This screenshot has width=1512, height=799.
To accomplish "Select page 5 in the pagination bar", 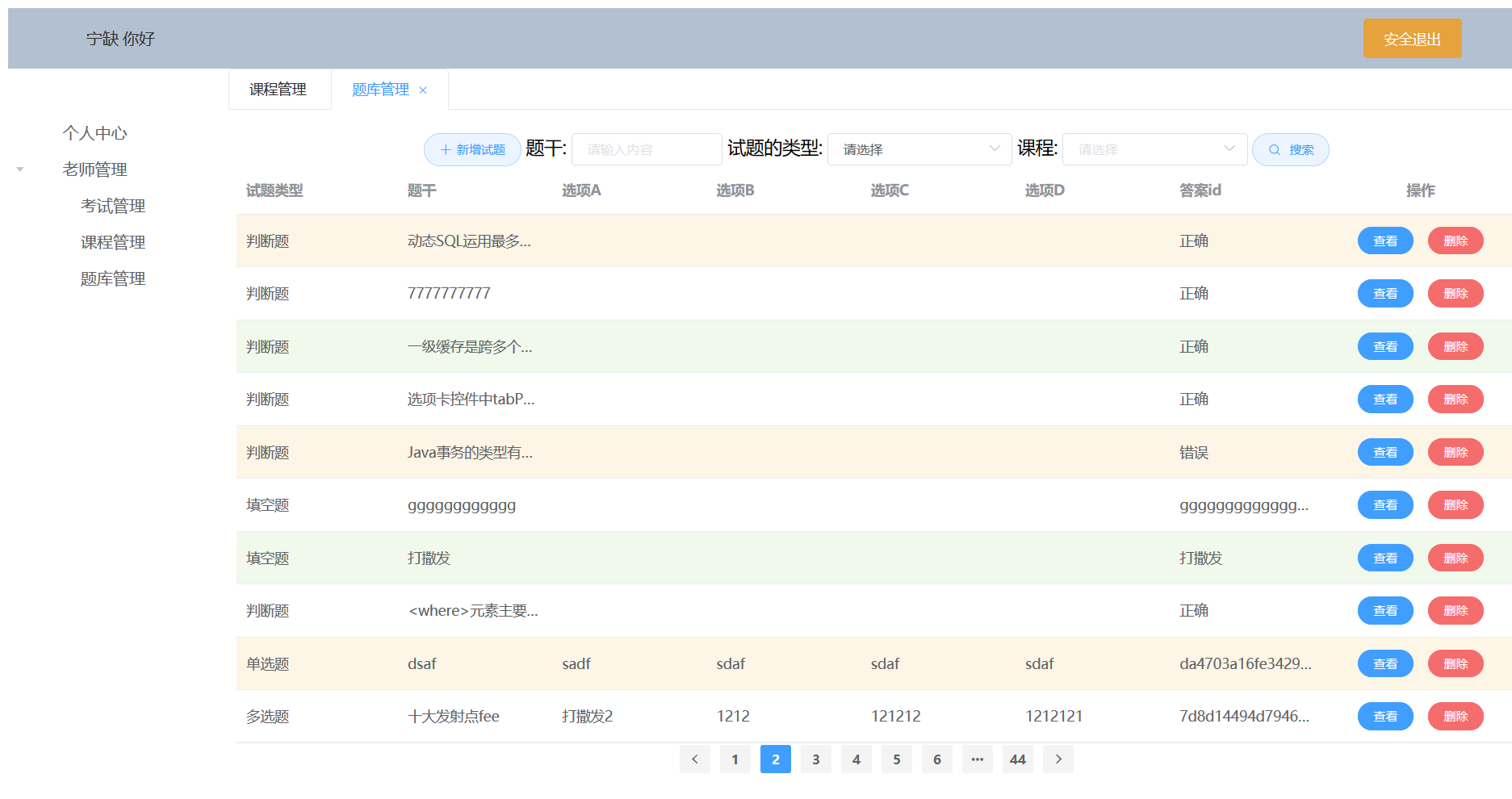I will (896, 759).
